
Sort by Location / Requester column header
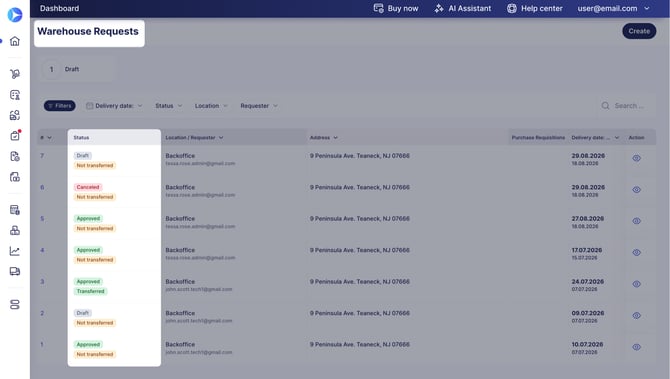(194, 138)
